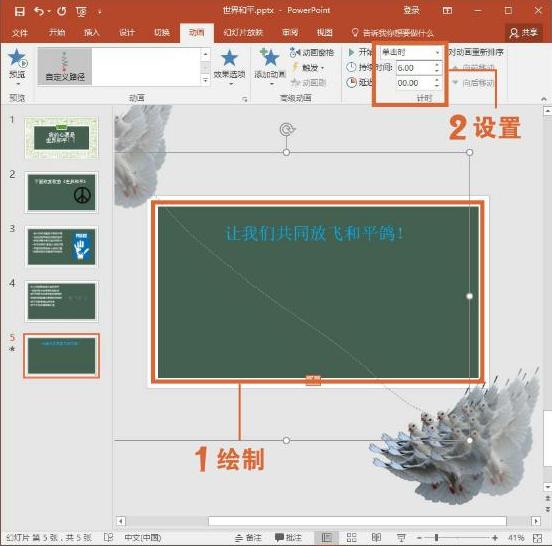The image size is (552, 546).
Task: Switch to the 设计 ribbon tab
Action: pyautogui.click(x=127, y=33)
